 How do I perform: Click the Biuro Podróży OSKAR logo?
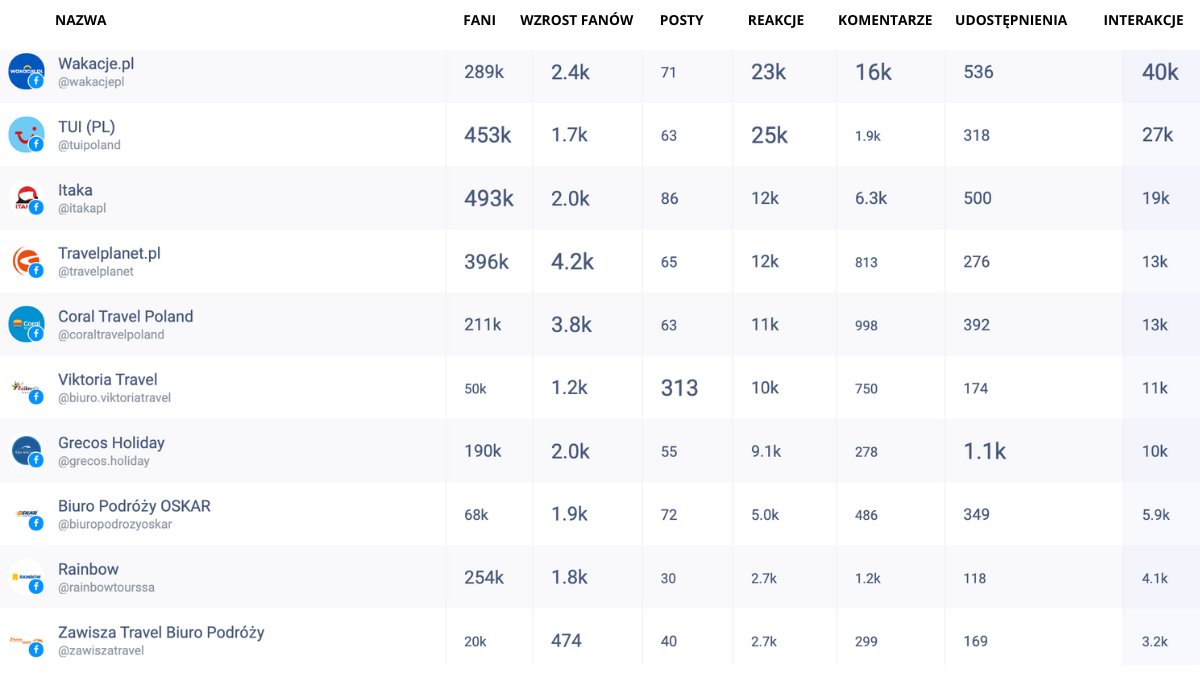coord(26,514)
